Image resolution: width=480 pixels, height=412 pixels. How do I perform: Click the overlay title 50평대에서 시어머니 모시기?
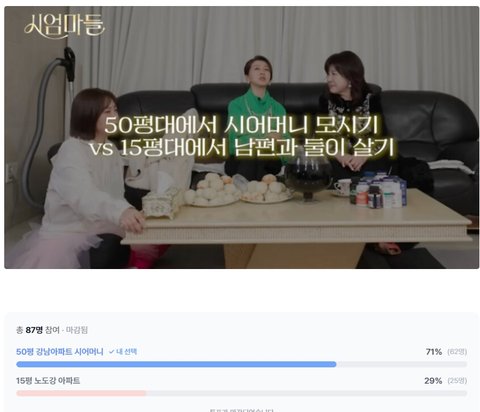click(x=242, y=125)
